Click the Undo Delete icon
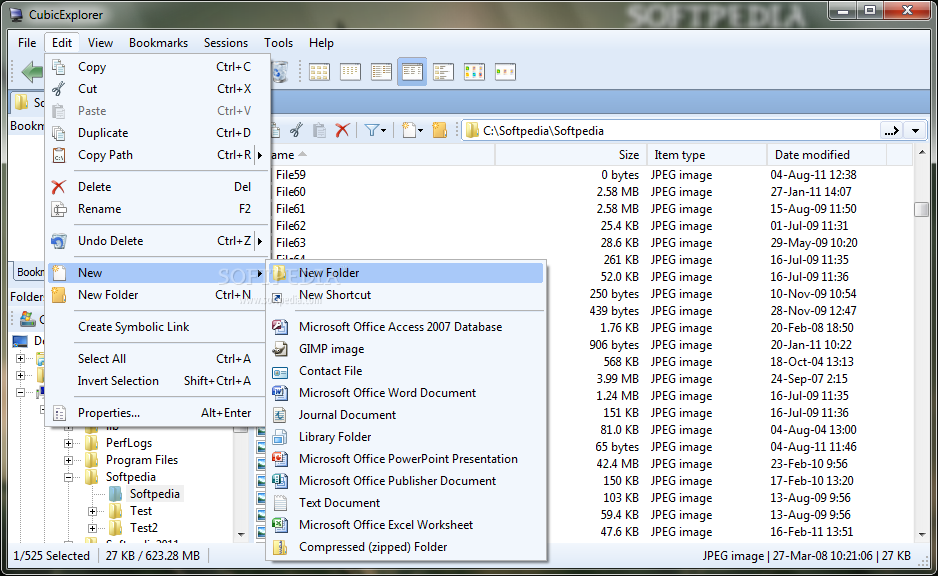The width and height of the screenshot is (938, 576). point(59,241)
